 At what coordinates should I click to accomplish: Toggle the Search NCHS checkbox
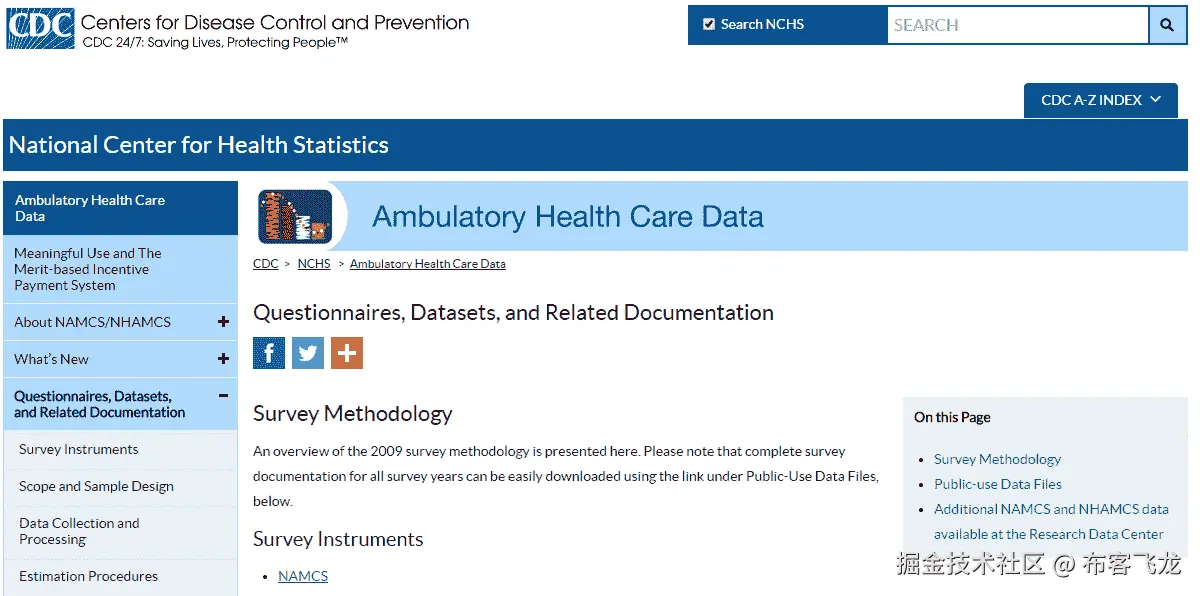[709, 24]
